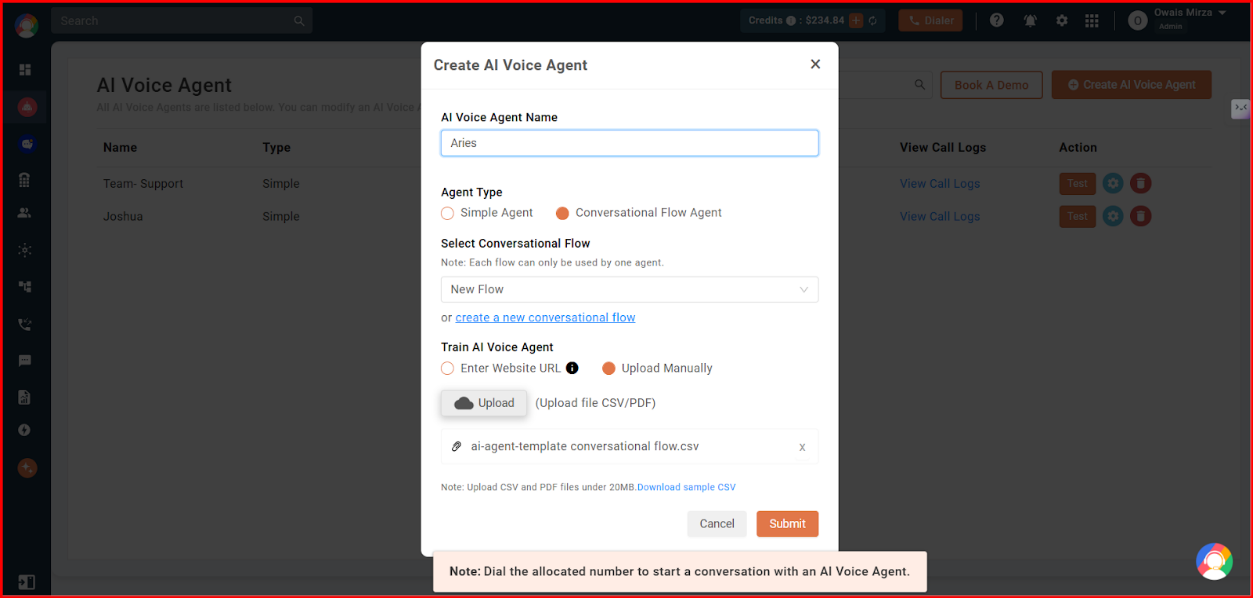Viewport: 1253px width, 598px height.
Task: Open the contacts people icon in sidebar
Action: tap(25, 213)
